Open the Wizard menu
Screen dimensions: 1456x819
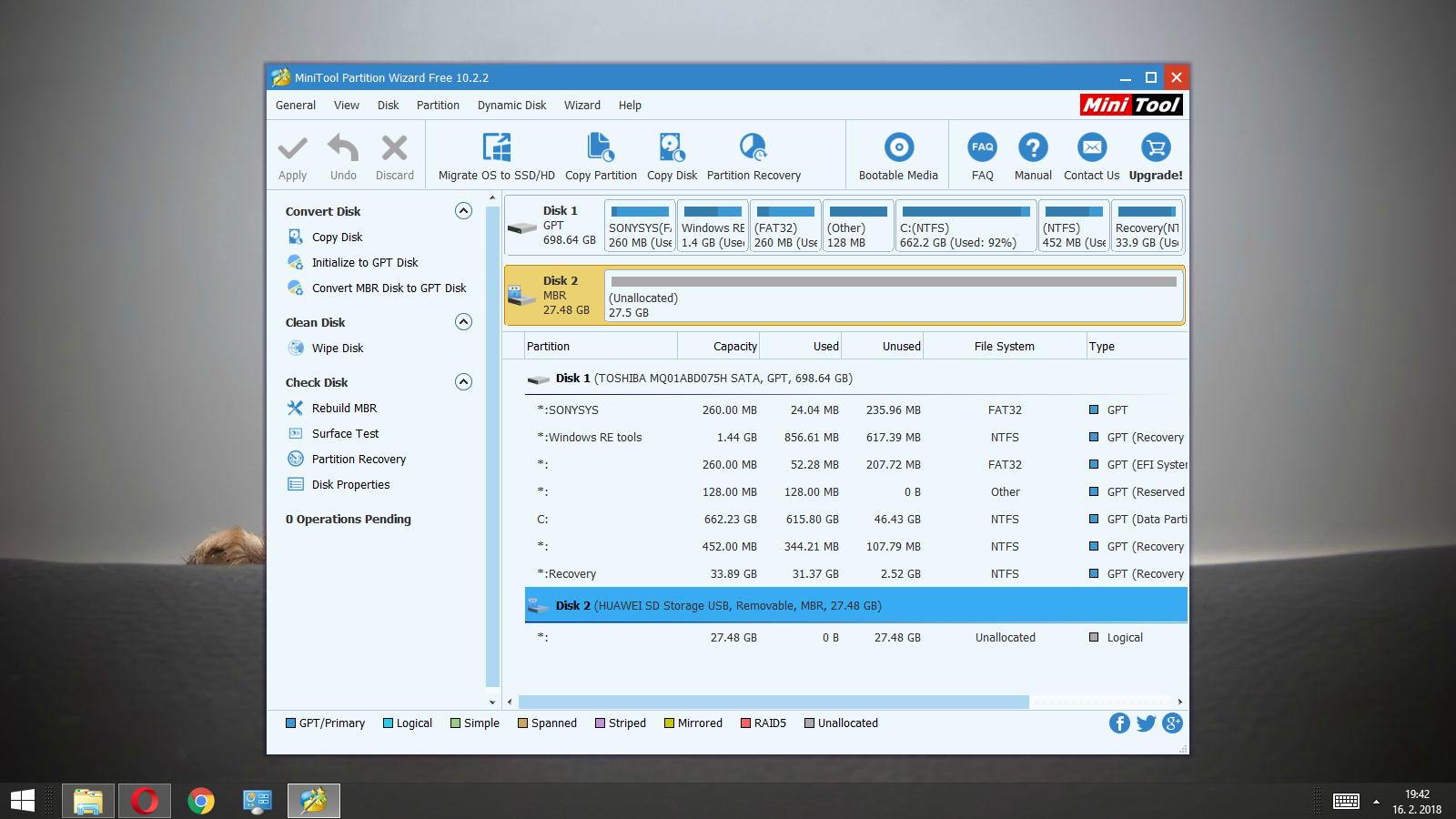click(581, 106)
